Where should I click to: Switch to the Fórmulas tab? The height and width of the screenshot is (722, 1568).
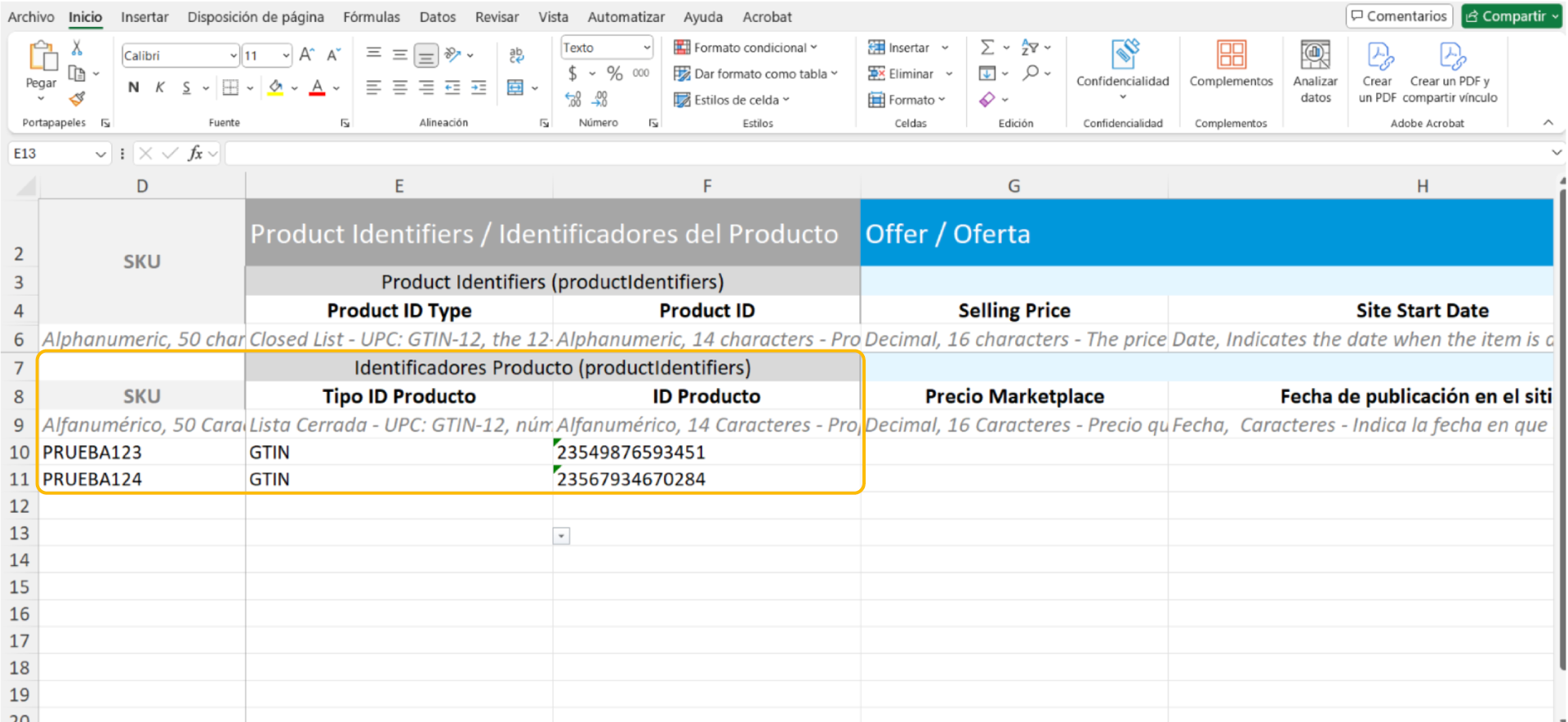pyautogui.click(x=372, y=16)
